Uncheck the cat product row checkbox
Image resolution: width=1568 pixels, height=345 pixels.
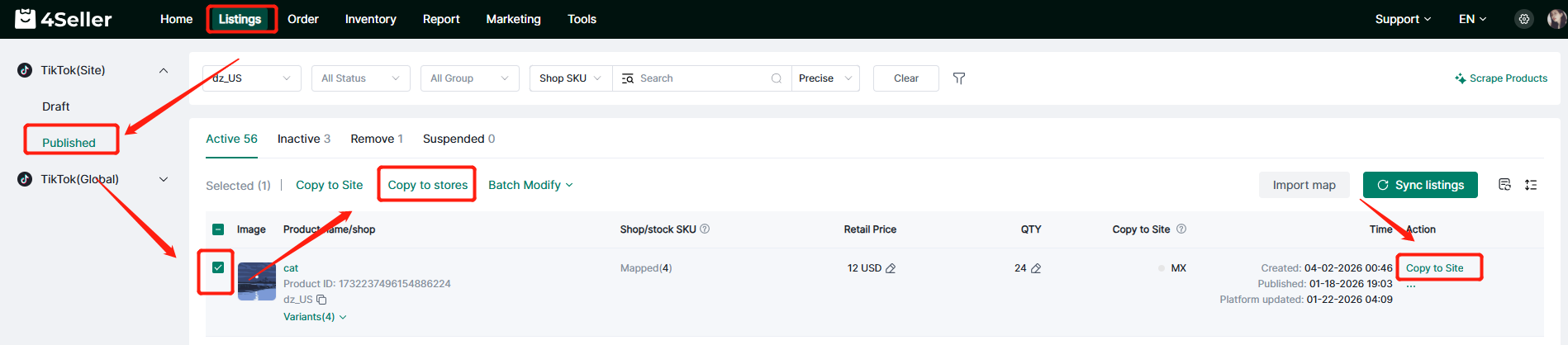[218, 267]
